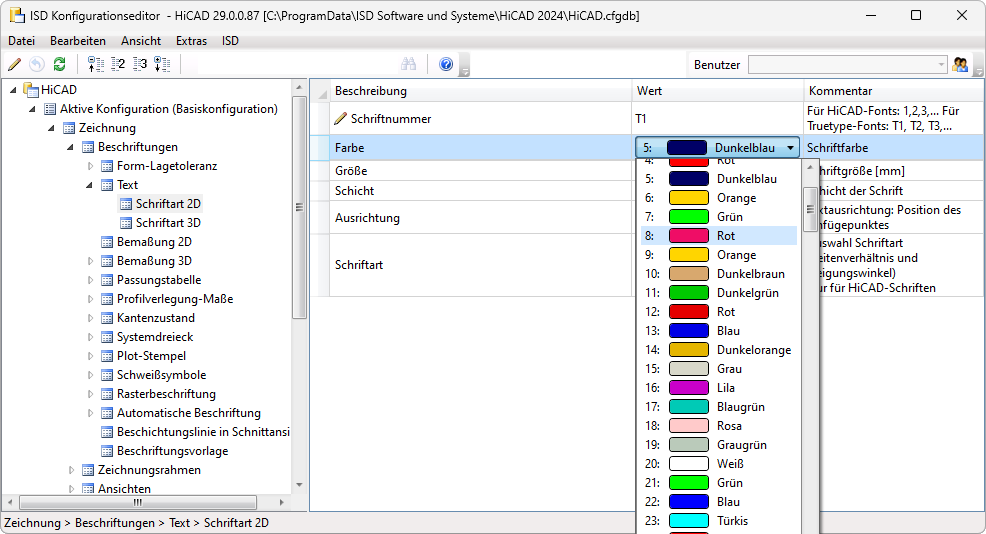Viewport: 986px width, 534px height.
Task: Open the Ansicht menu
Action: (141, 41)
